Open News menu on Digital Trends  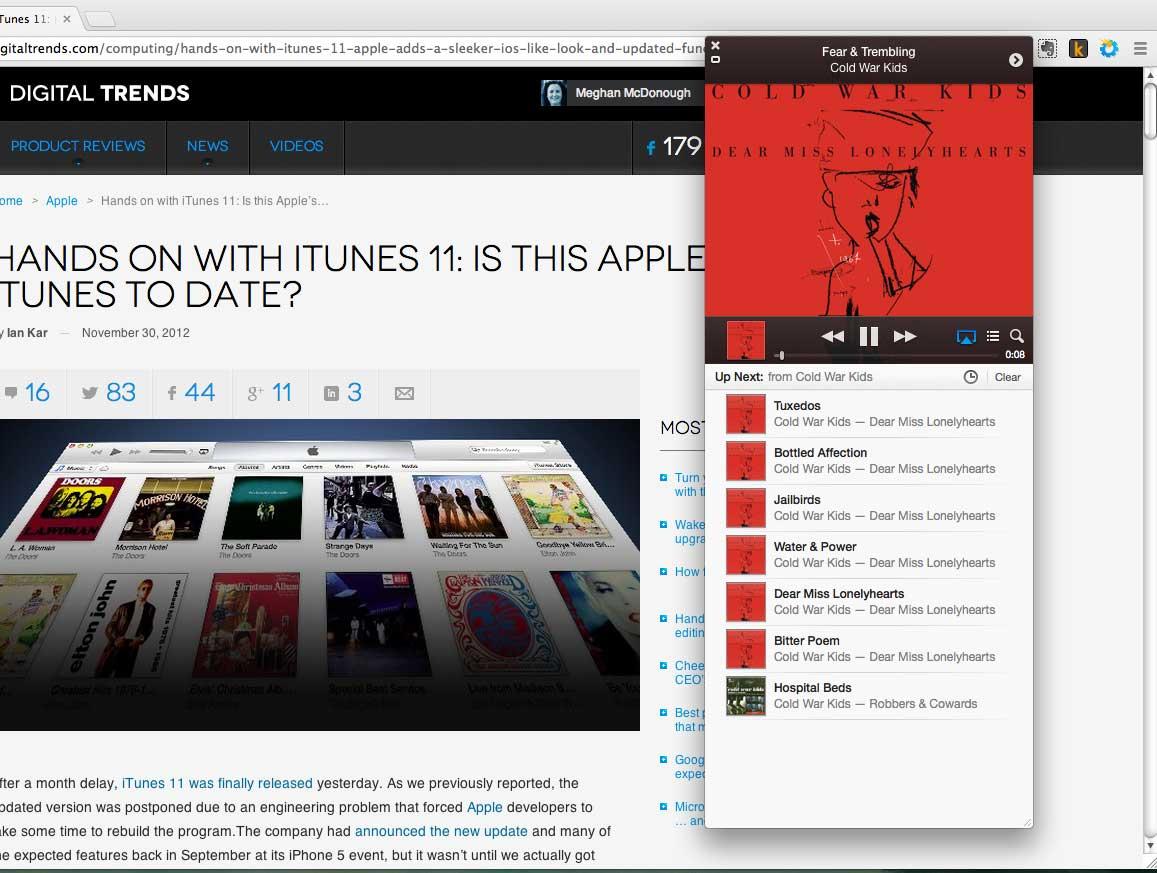tap(207, 146)
